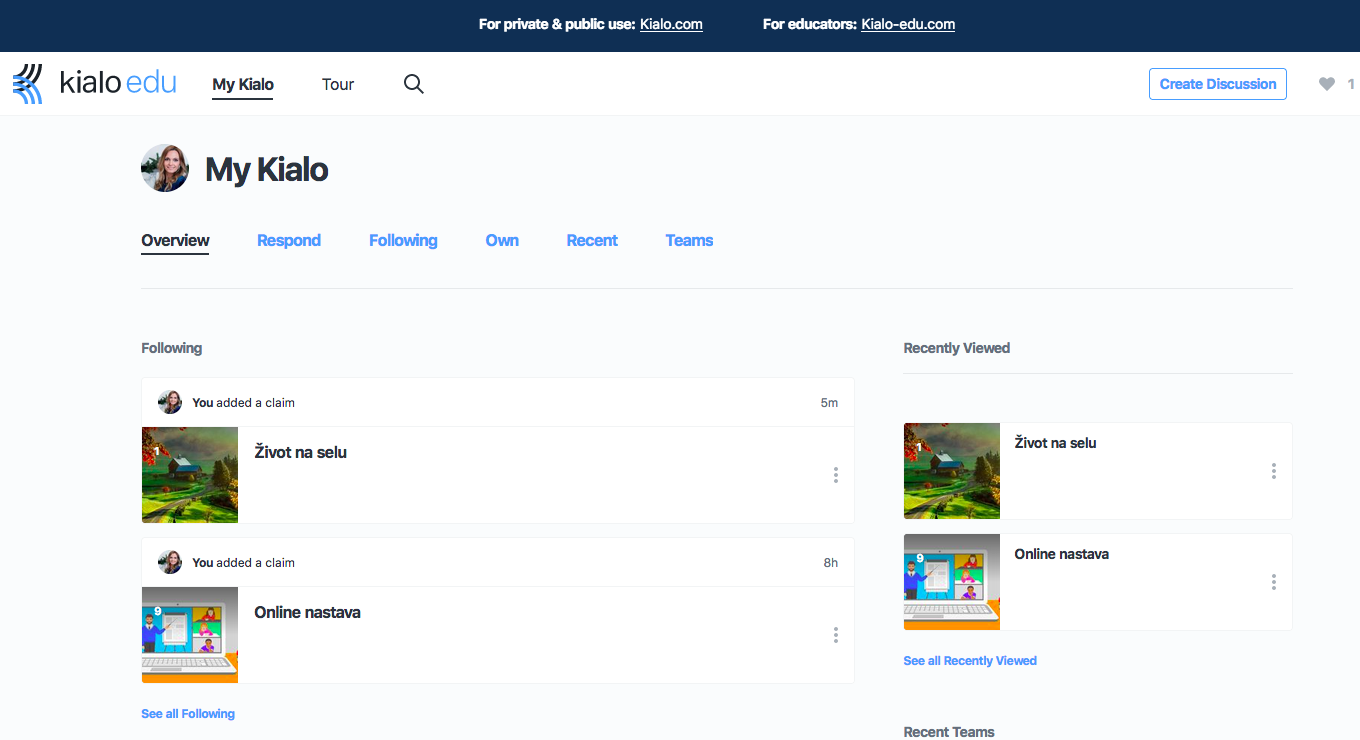1360x740 pixels.
Task: Open search with the magnifying glass icon
Action: [x=413, y=84]
